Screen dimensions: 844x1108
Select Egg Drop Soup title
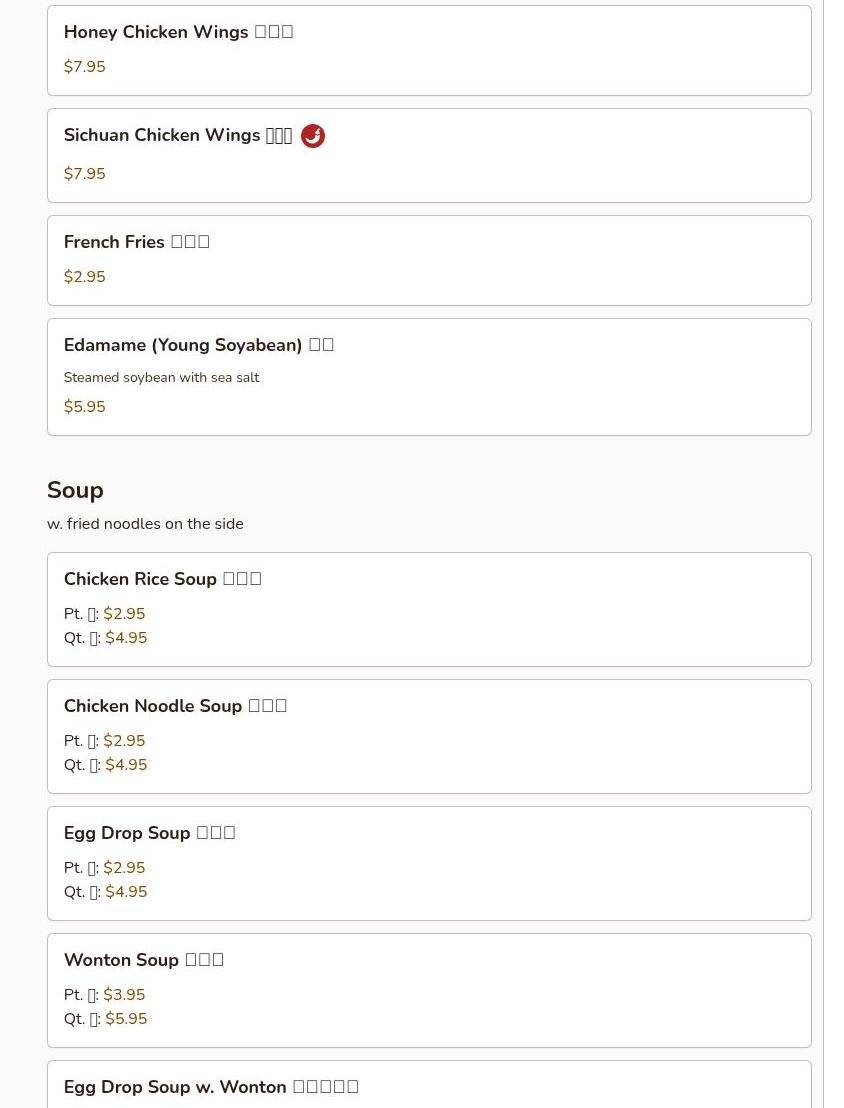coord(149,832)
